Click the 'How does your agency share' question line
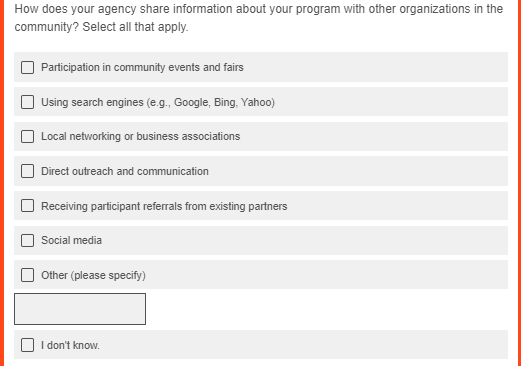This screenshot has width=521, height=366. (x=259, y=9)
